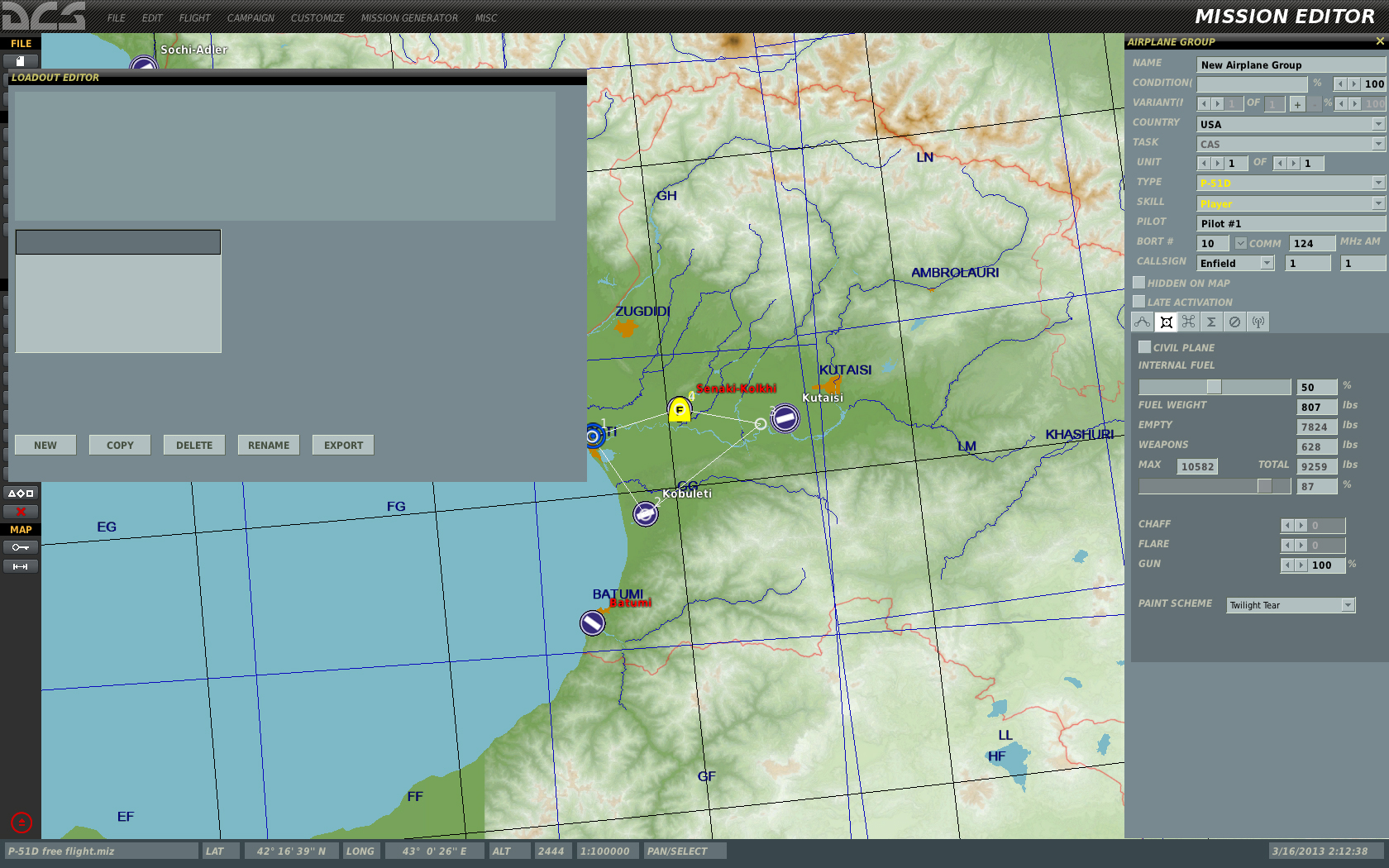Image resolution: width=1389 pixels, height=868 pixels.
Task: Open the FLIGHT menu
Action: click(x=194, y=18)
